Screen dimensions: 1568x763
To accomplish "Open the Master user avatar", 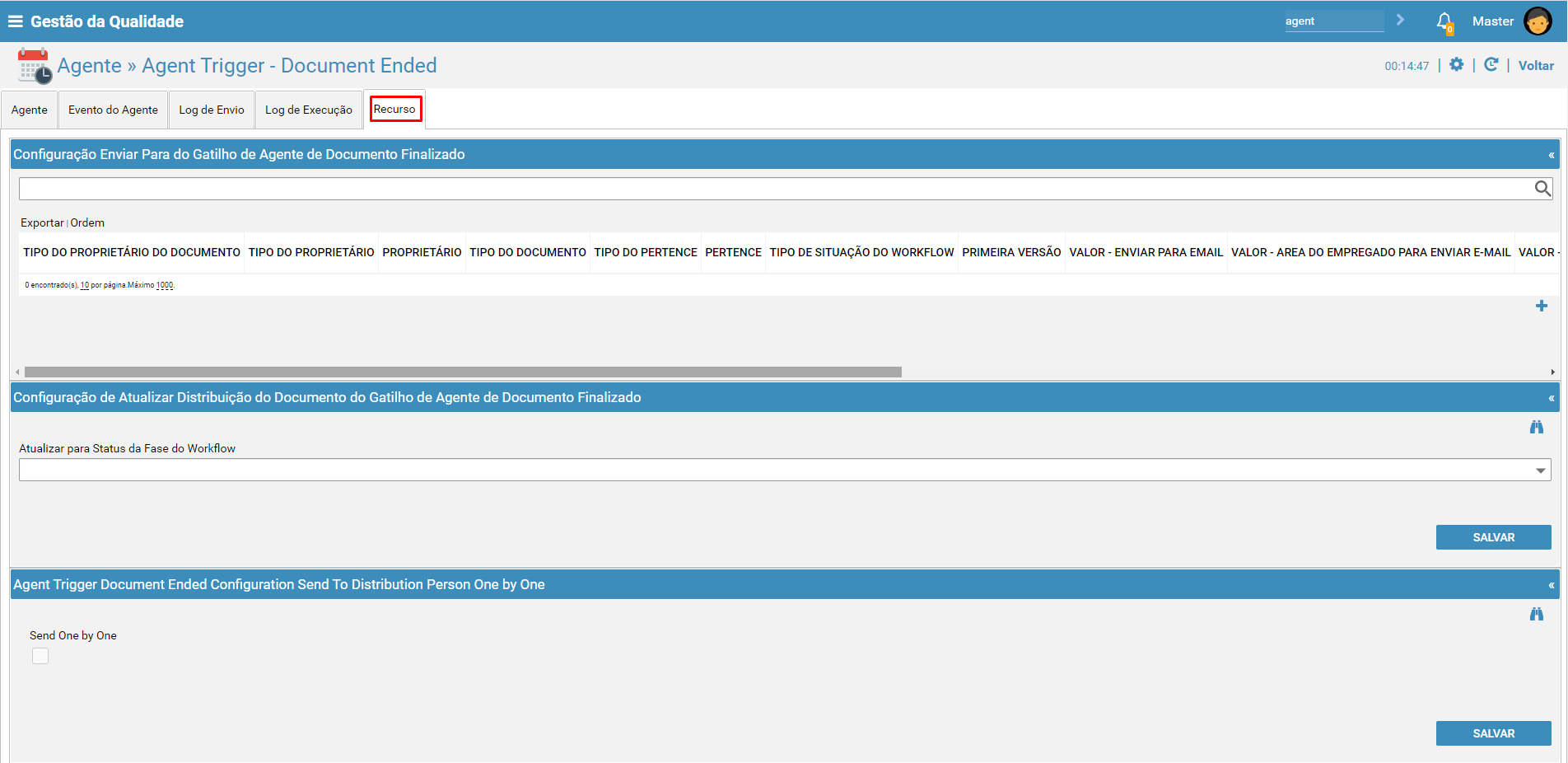I will click(1538, 21).
